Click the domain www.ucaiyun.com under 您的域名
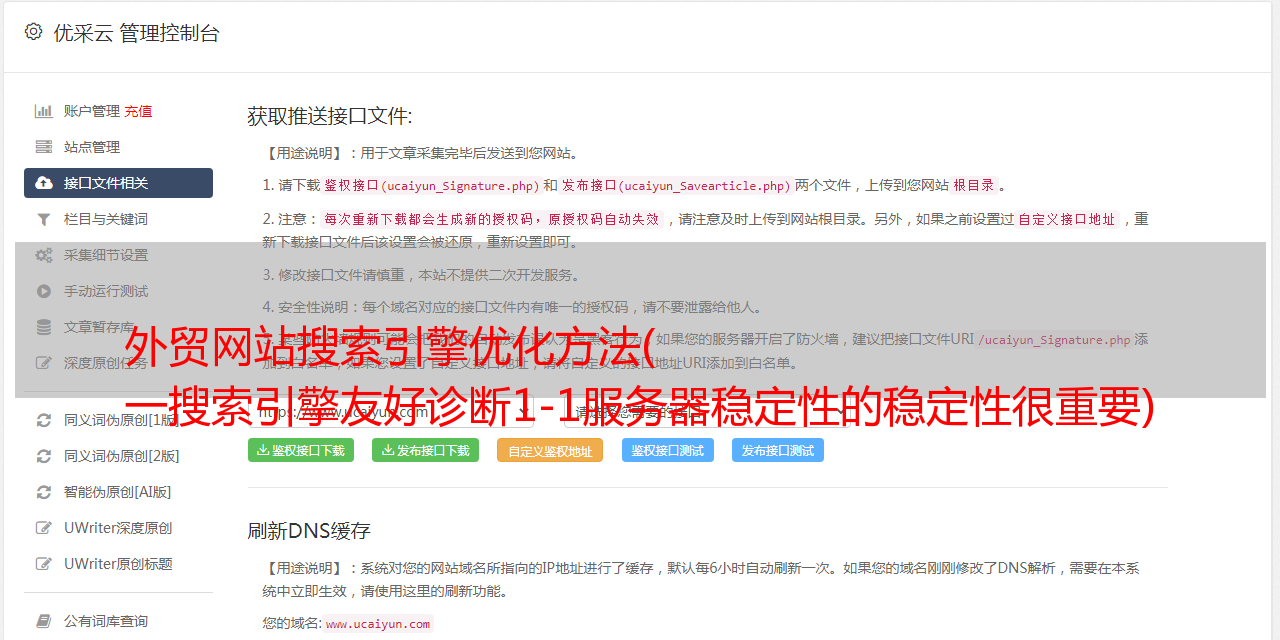This screenshot has width=1280, height=640. coord(378,624)
